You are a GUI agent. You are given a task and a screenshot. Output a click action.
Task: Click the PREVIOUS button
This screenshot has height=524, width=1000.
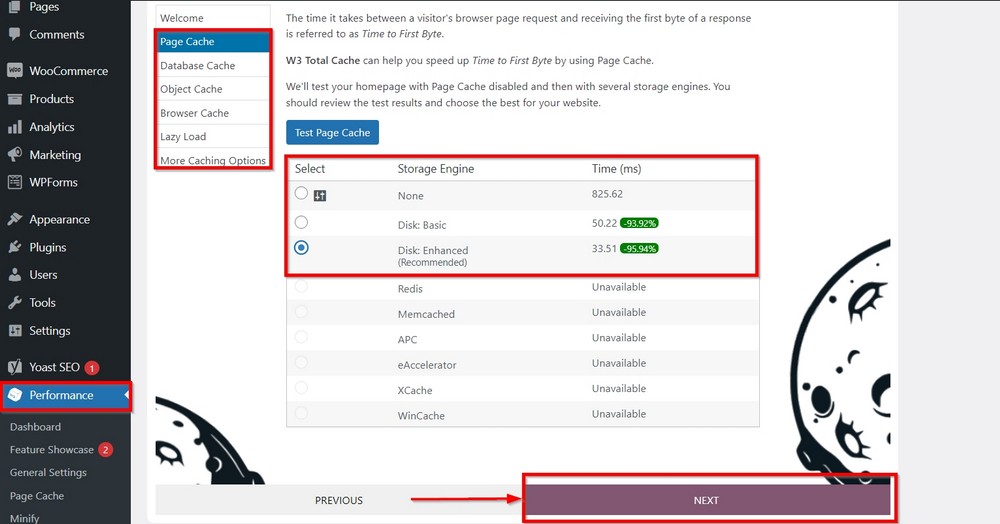click(339, 500)
